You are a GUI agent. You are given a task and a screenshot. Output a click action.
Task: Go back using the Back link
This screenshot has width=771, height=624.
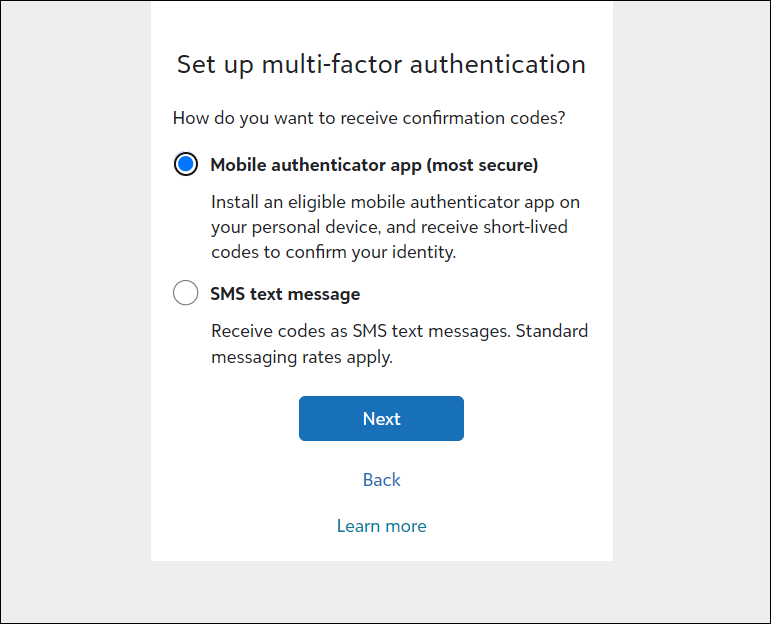click(381, 480)
